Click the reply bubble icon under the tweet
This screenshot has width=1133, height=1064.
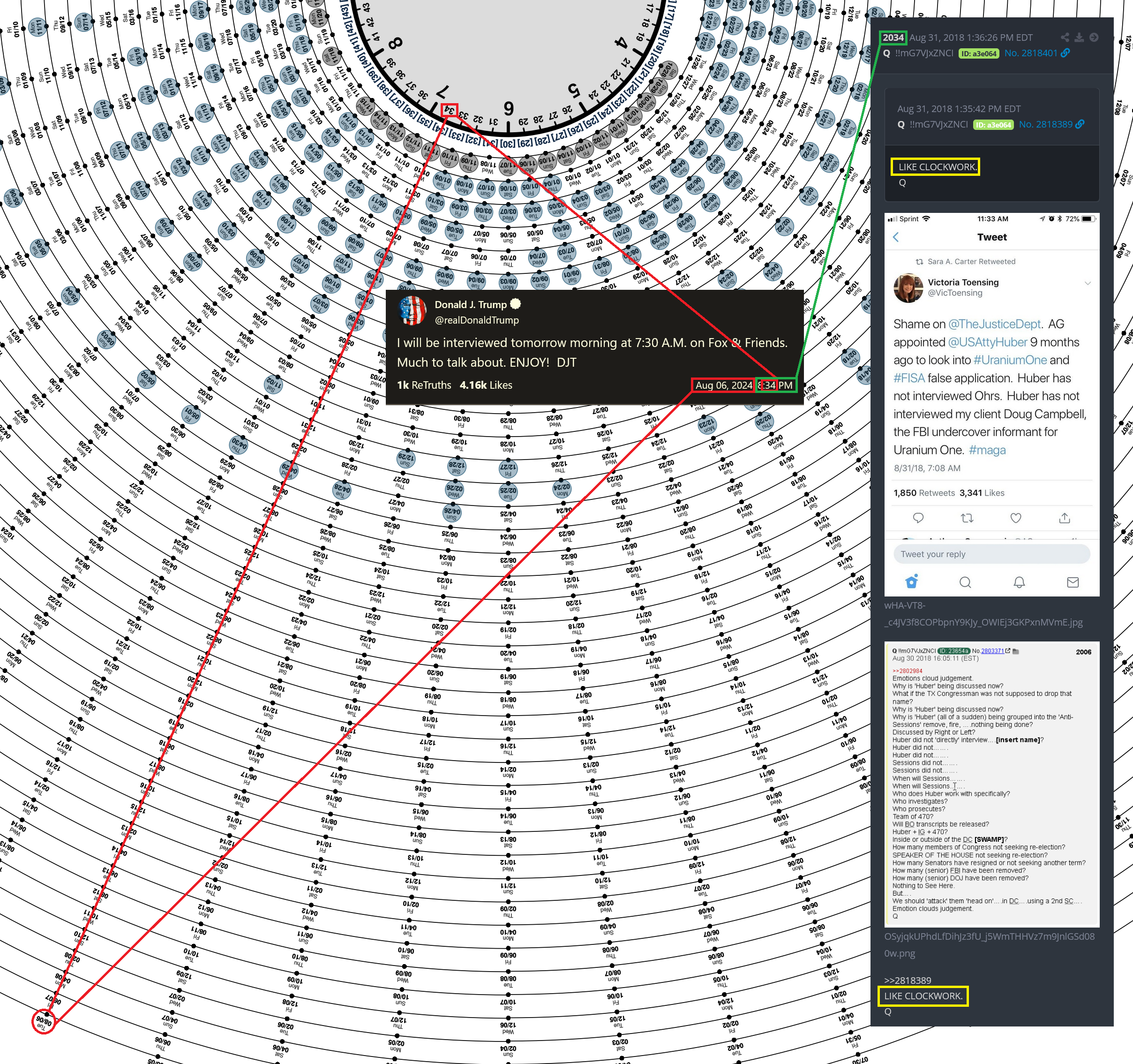point(918,518)
